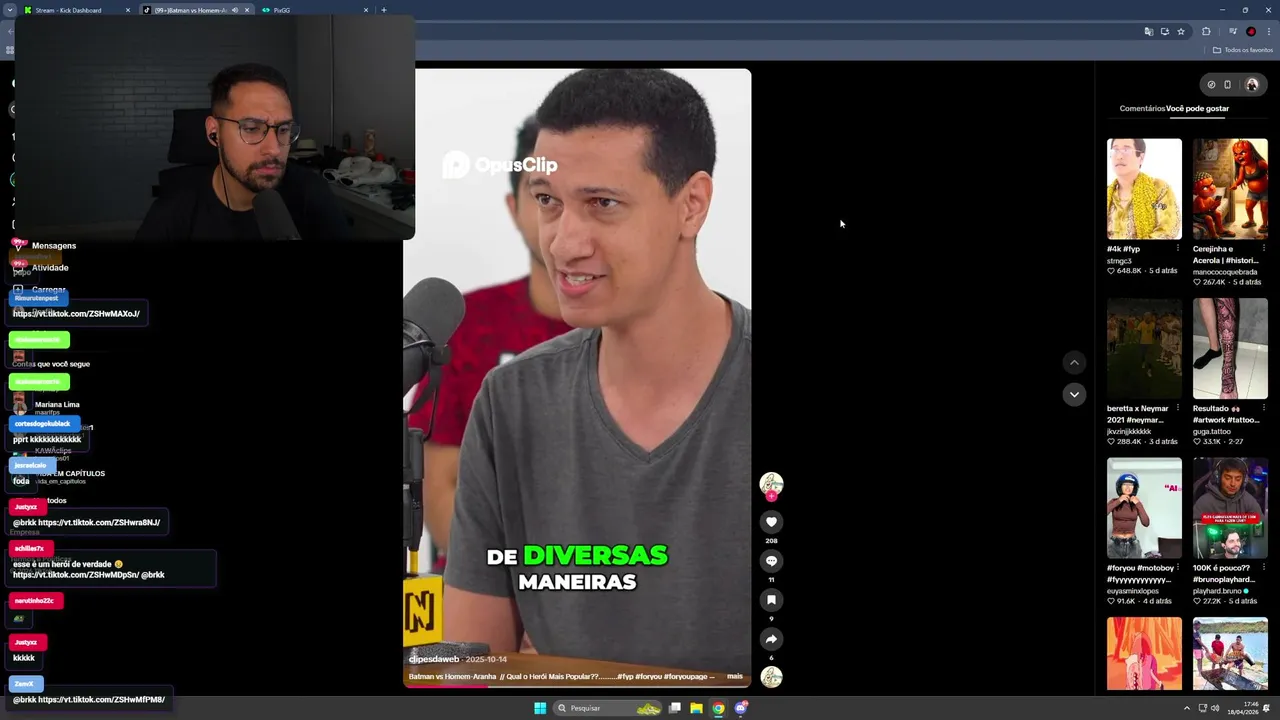Open the '100K é pouco??' thumbnail
This screenshot has width=1280, height=720.
[1230, 508]
